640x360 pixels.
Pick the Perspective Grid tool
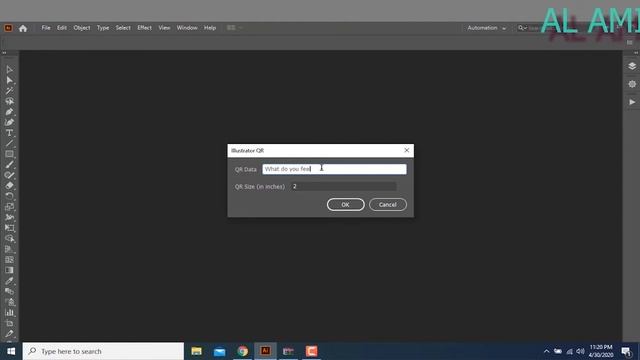pos(9,249)
